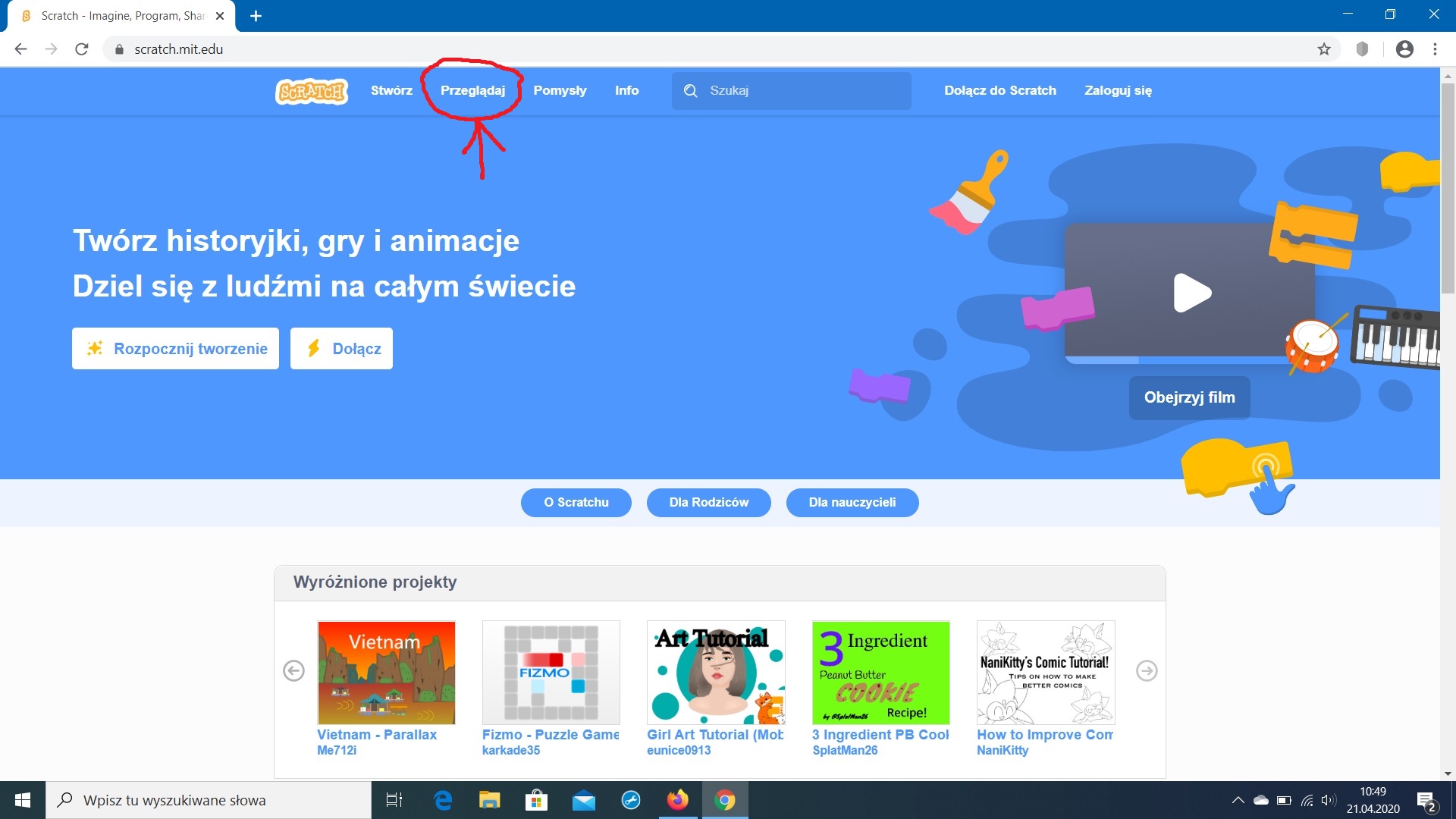This screenshot has height=819, width=1456.
Task: Open the OneDrive cloud tray icon
Action: tap(1260, 800)
